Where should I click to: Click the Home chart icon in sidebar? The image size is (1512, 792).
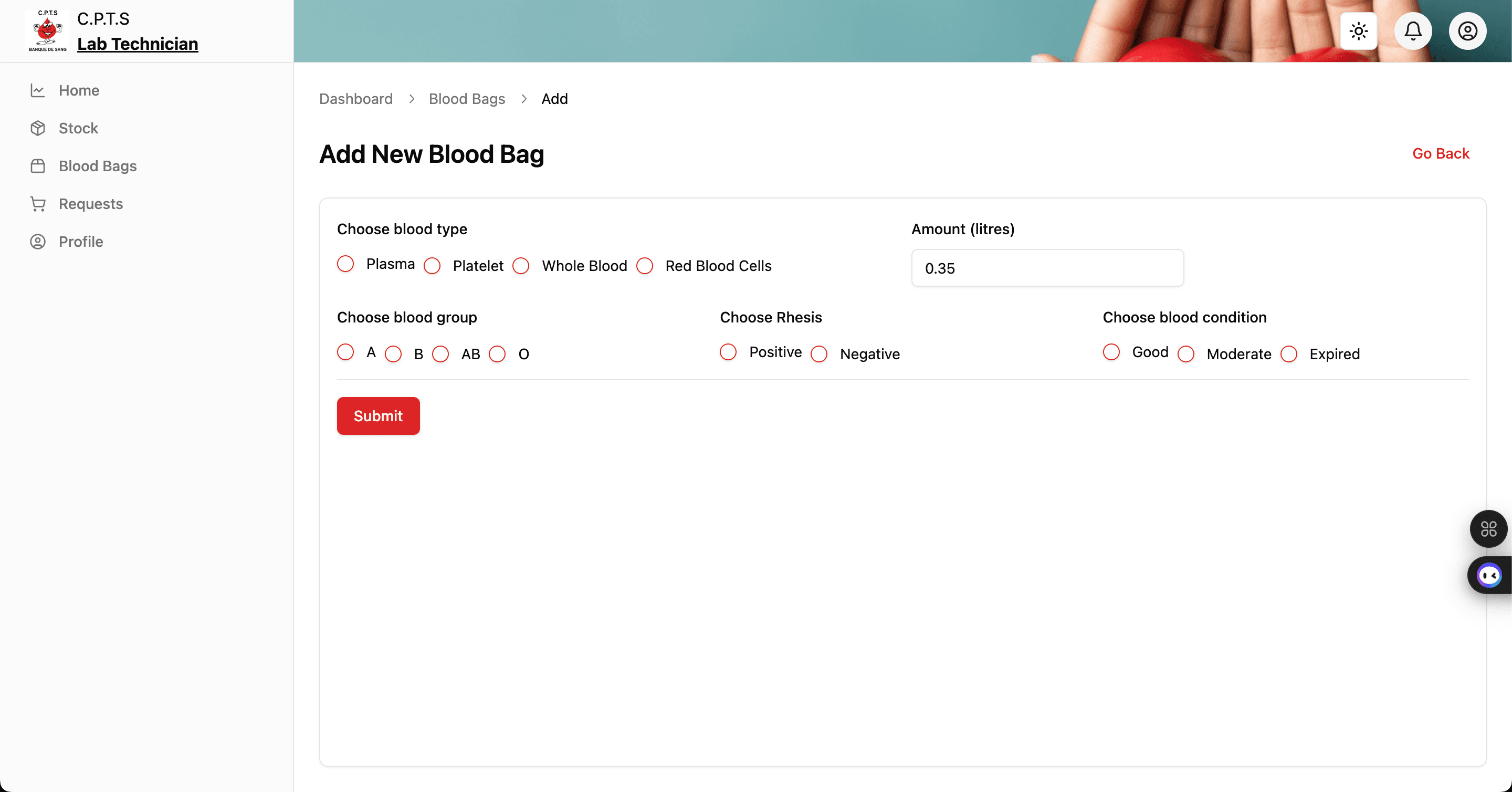[38, 90]
